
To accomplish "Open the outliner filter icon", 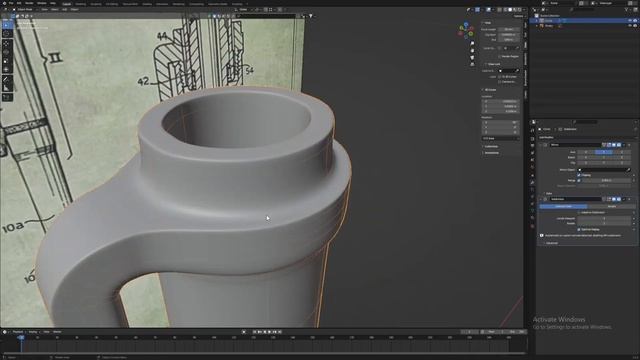I will (627, 9).
